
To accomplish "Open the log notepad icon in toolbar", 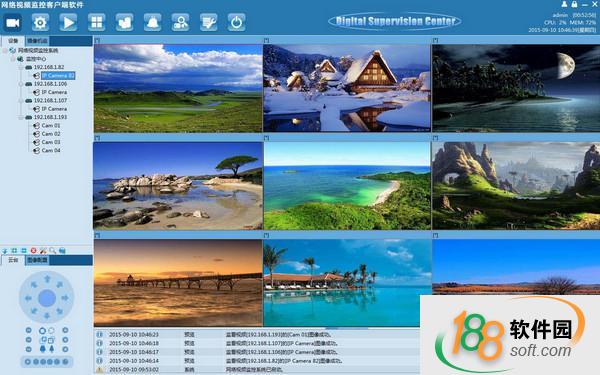I will coord(209,23).
